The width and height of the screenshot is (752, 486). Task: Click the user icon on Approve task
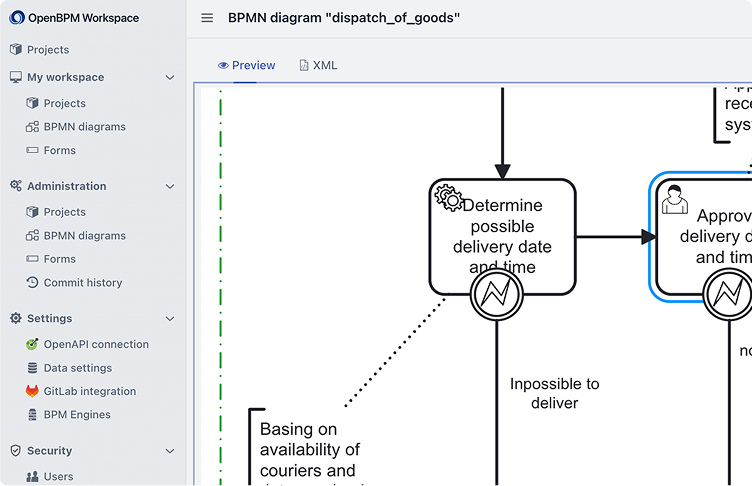[675, 198]
